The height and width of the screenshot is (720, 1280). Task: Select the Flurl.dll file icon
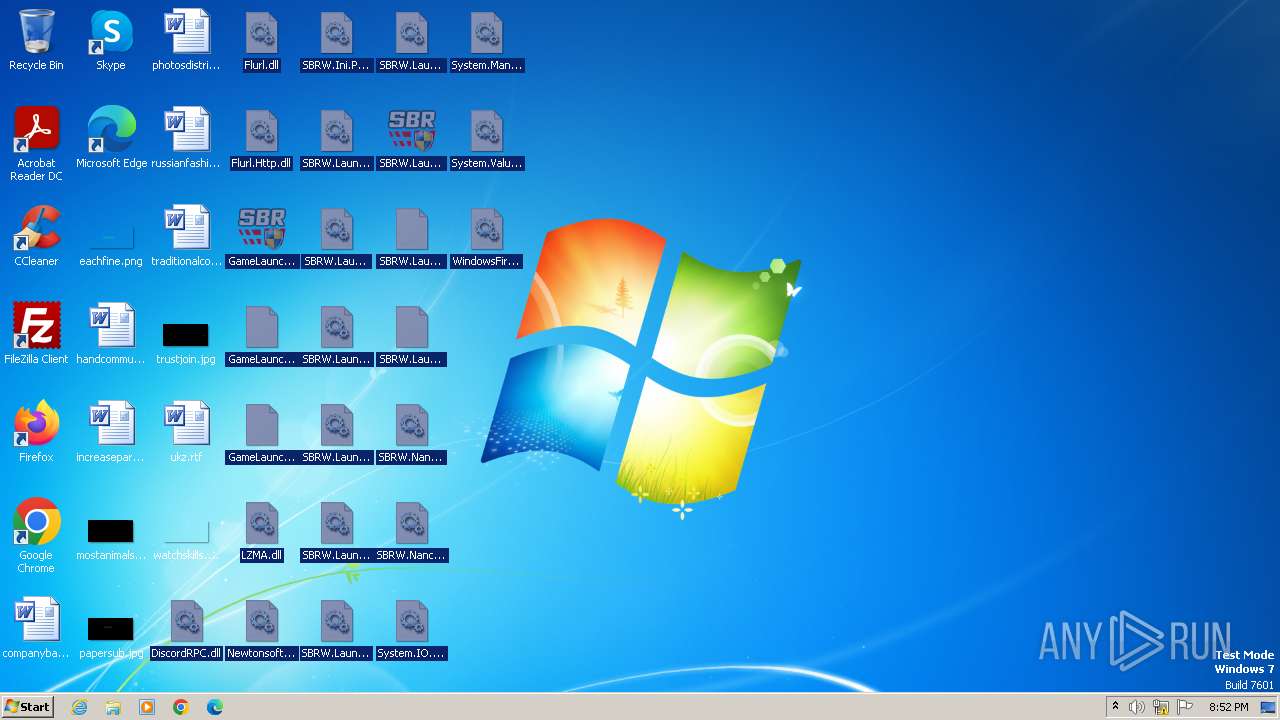click(261, 41)
